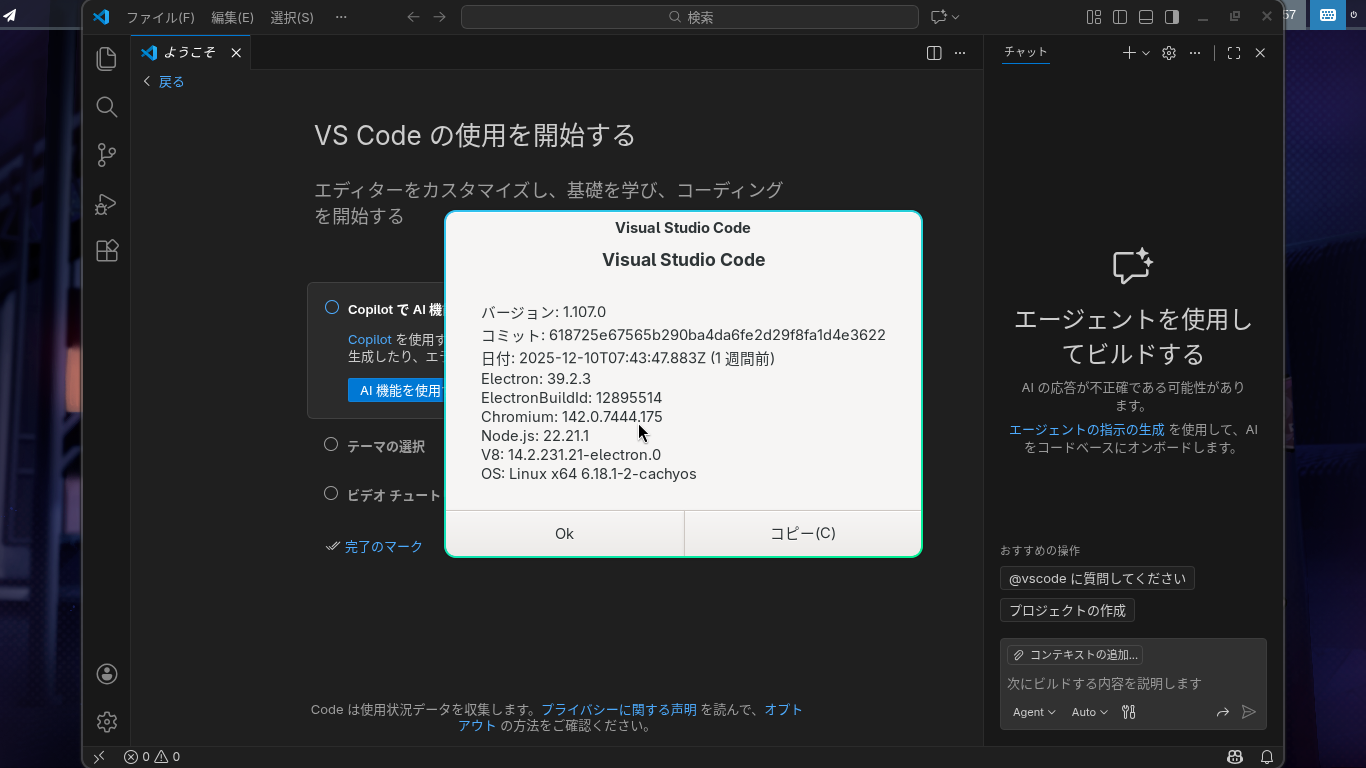1366x768 pixels.
Task: Open the ファイル(F) menu
Action: point(160,17)
